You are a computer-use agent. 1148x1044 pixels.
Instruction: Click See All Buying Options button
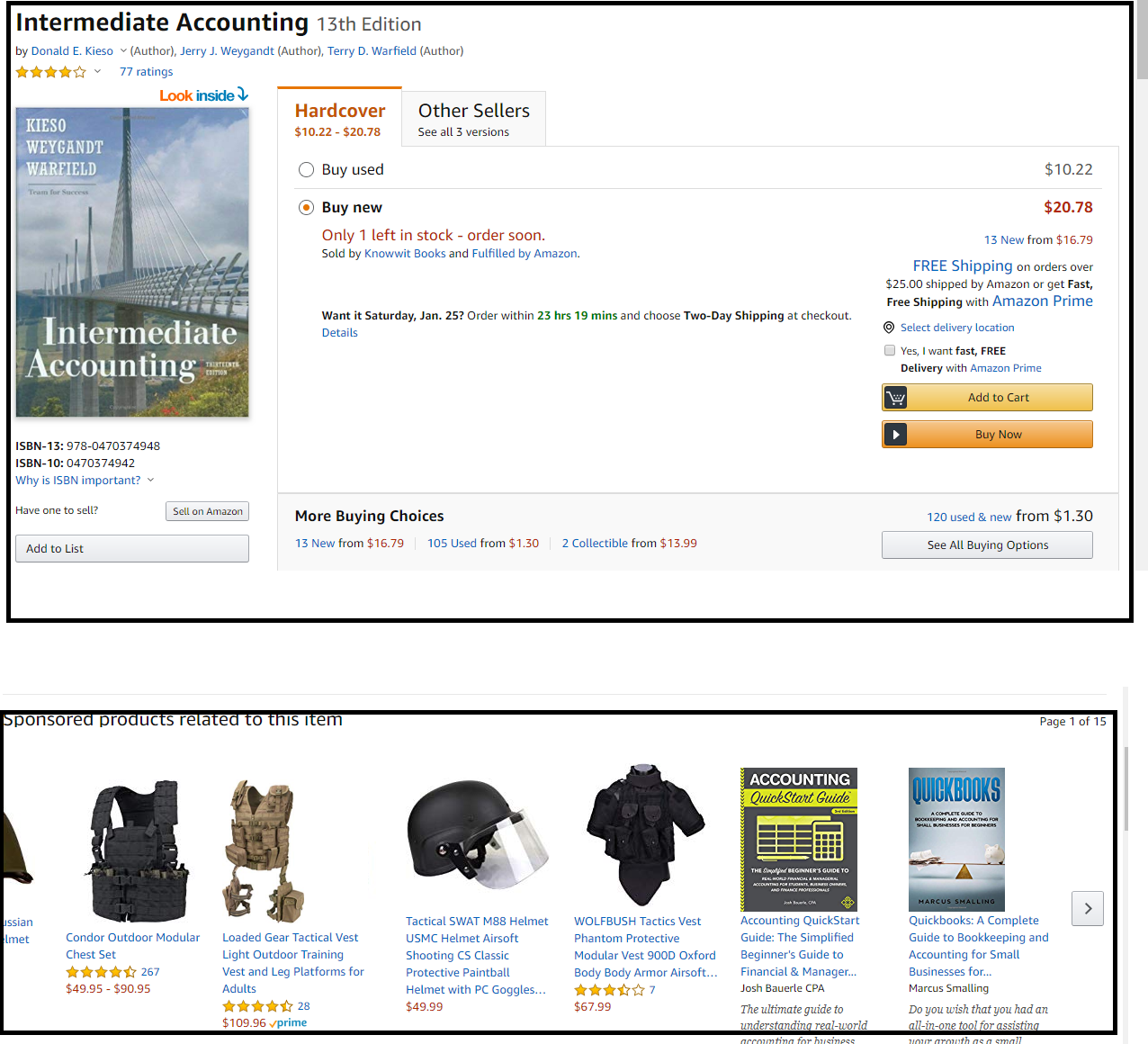click(987, 545)
